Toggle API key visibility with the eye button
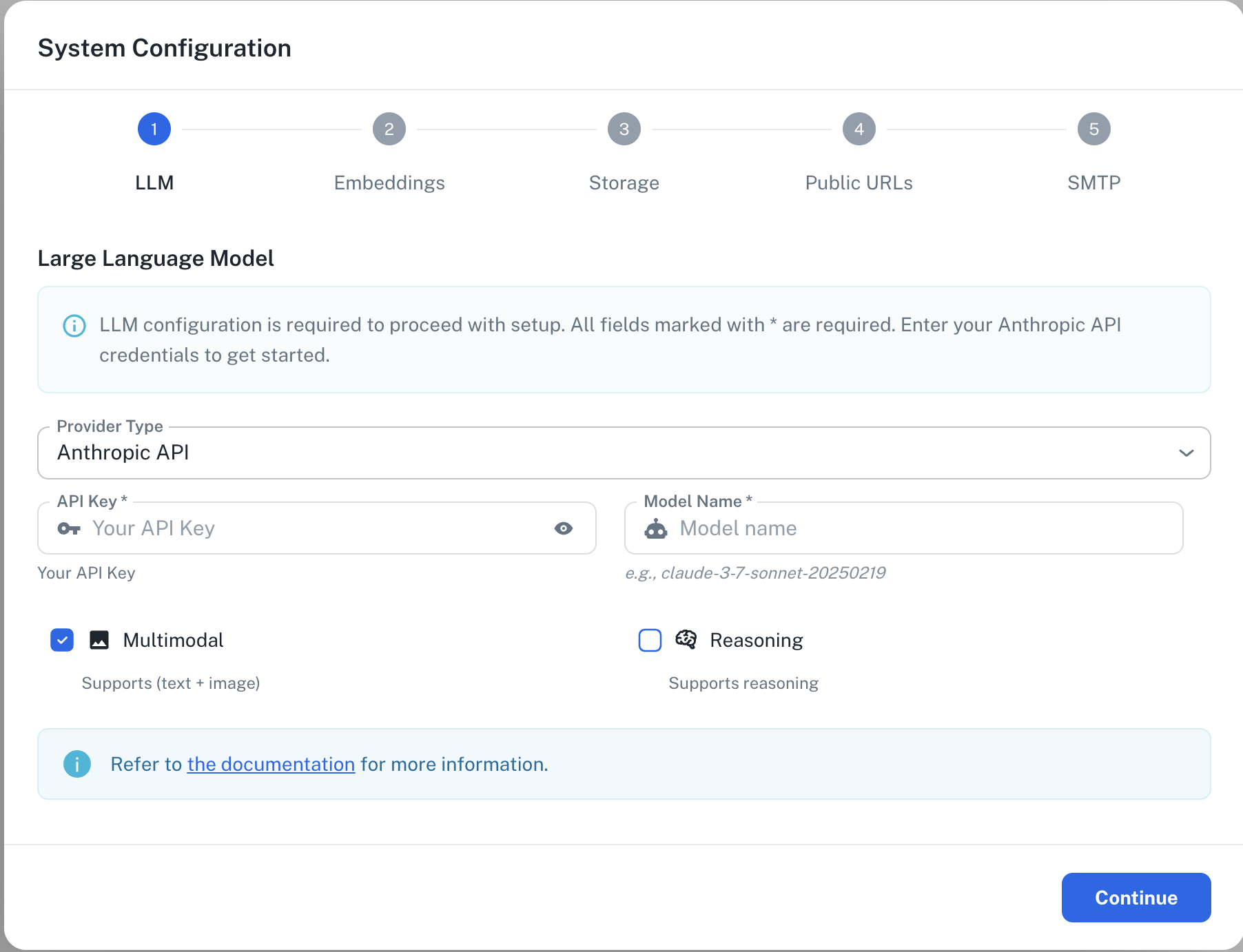Image resolution: width=1243 pixels, height=952 pixels. point(564,528)
